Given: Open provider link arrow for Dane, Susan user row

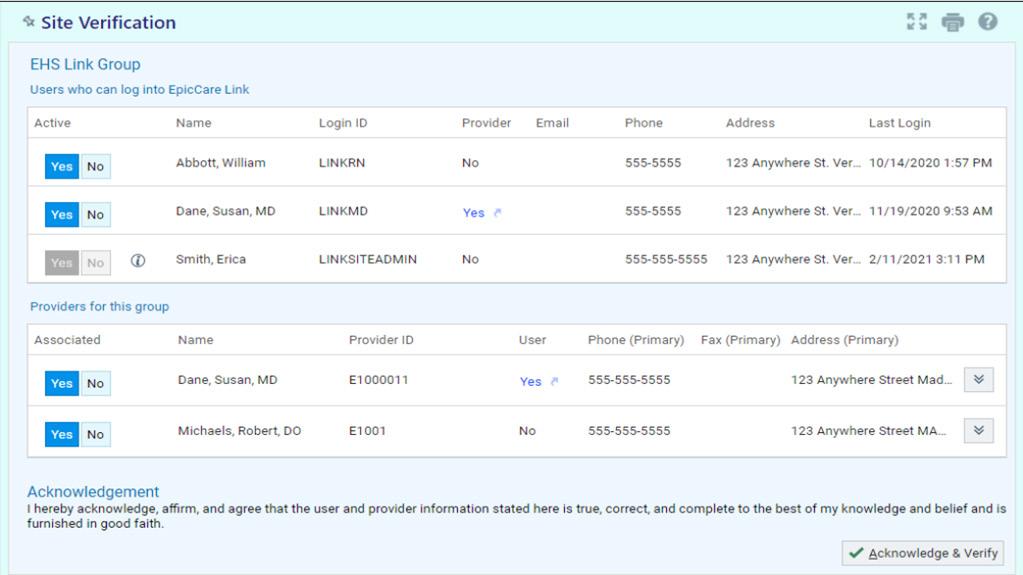Looking at the screenshot, I should [x=498, y=213].
